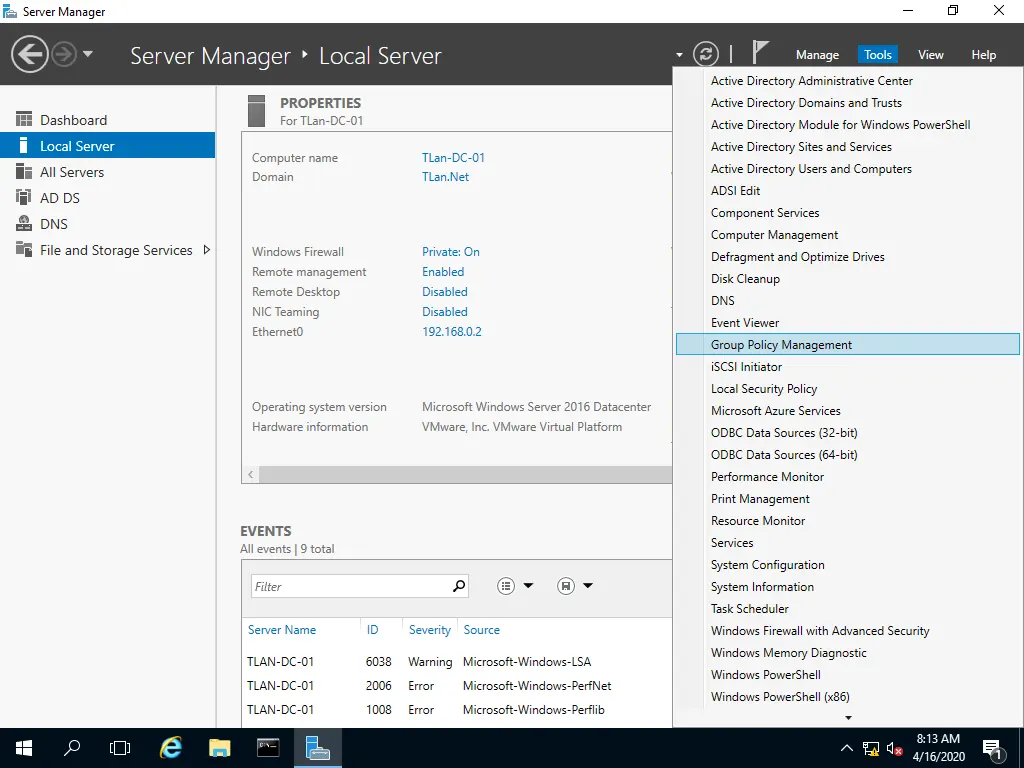This screenshot has height=768, width=1024.
Task: Open Task Scheduler from Tools menu
Action: [x=848, y=609]
